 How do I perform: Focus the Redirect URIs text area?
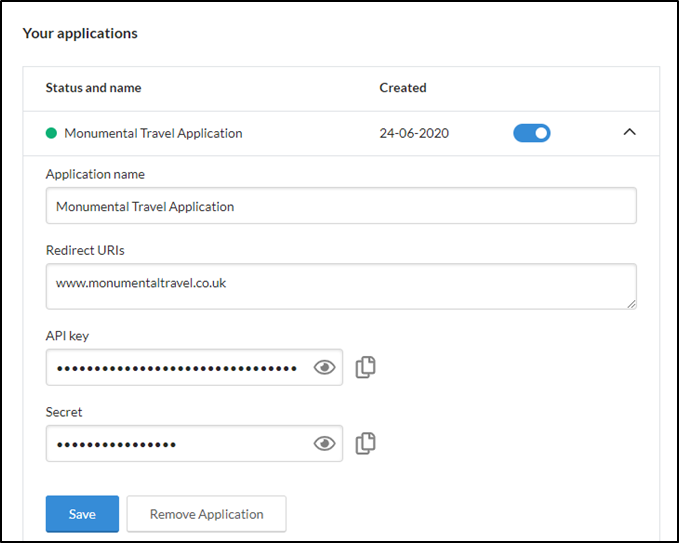[340, 286]
